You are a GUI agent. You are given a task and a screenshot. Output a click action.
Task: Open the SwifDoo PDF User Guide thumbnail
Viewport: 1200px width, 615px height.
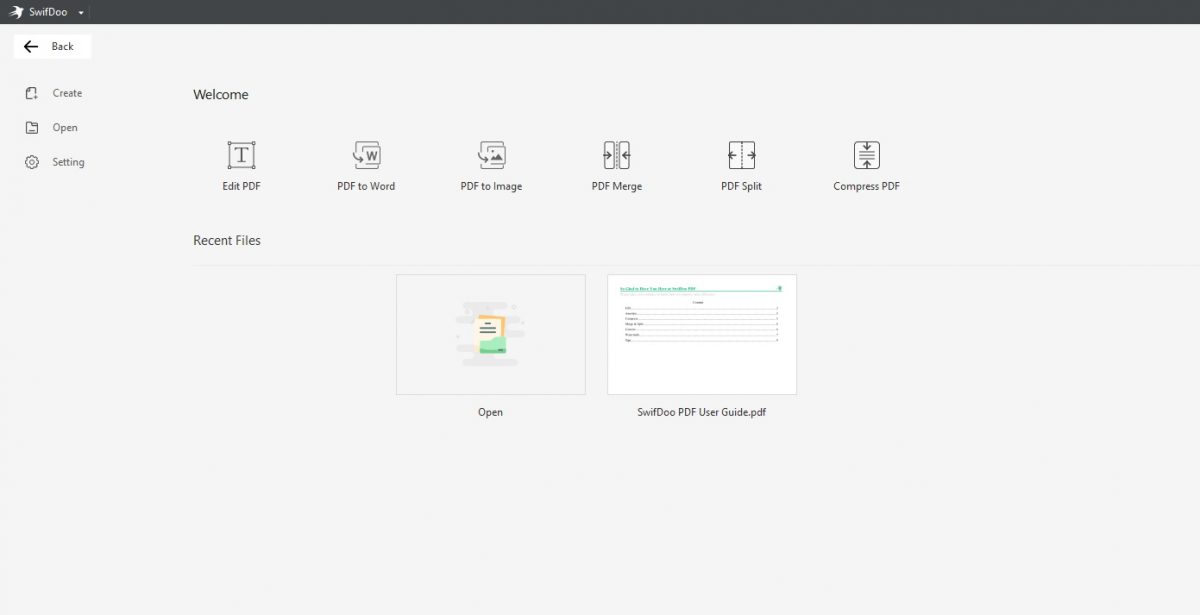click(x=701, y=334)
